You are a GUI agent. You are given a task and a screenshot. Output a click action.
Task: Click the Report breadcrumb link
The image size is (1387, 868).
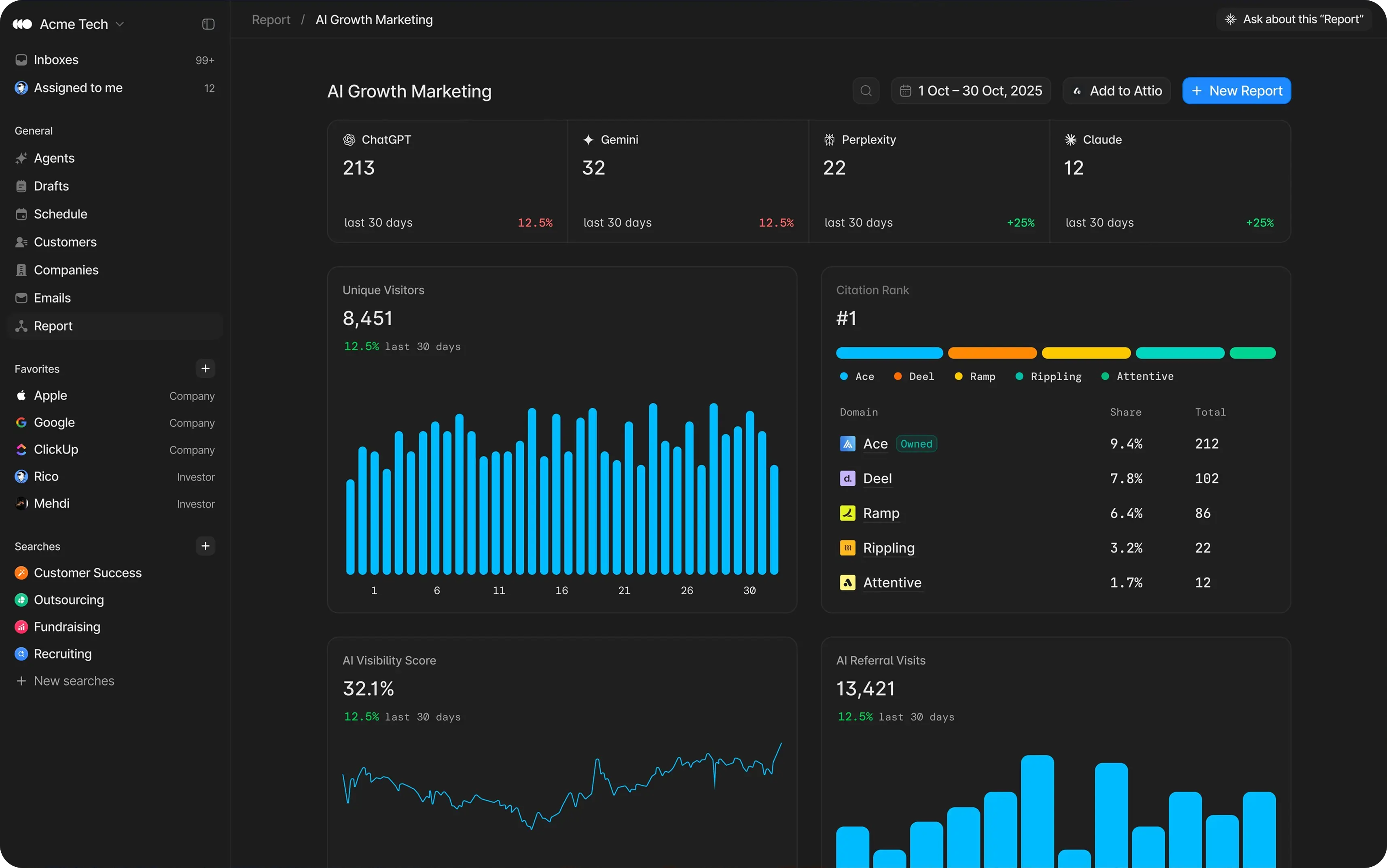point(271,19)
